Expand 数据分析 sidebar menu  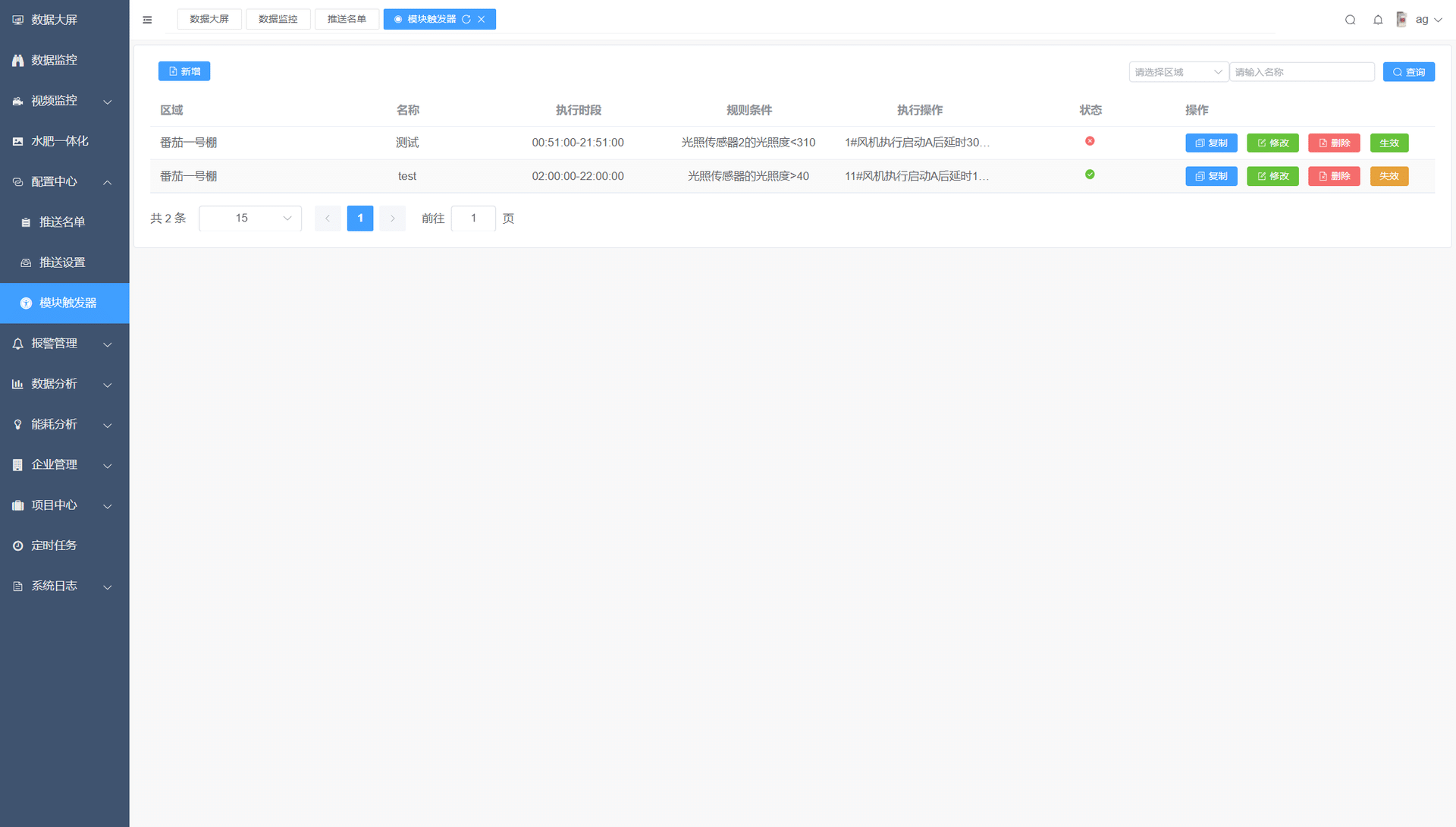(x=64, y=384)
